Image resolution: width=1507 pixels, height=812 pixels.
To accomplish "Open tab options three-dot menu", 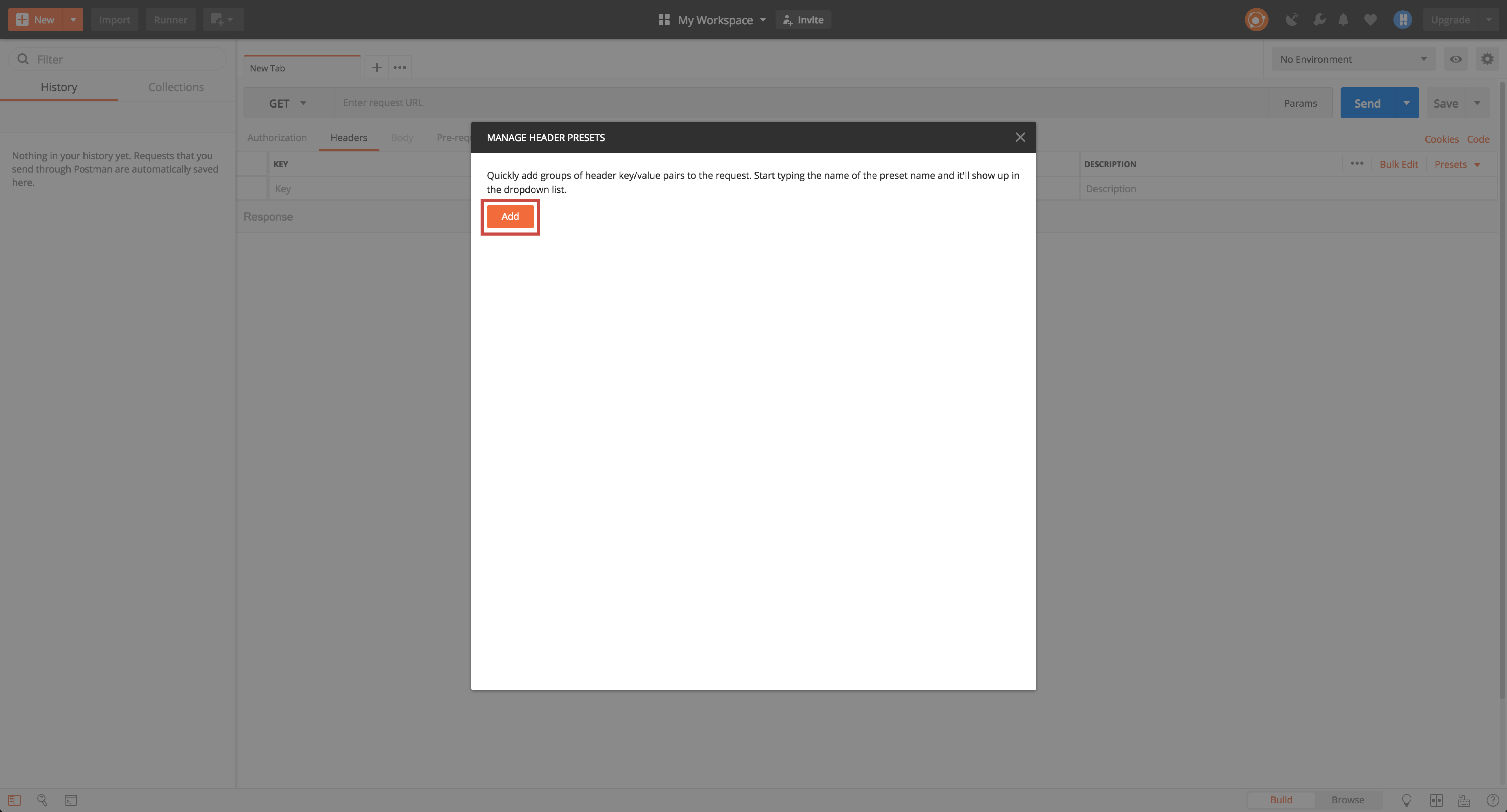I will tap(399, 67).
